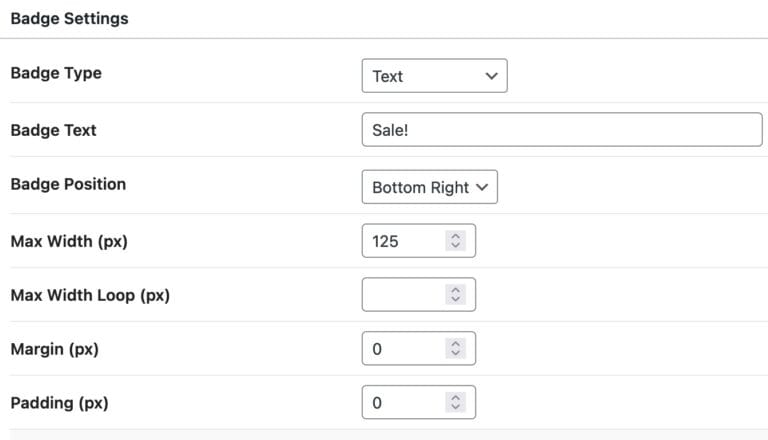Lower Padding with the stepper down arrow
Image resolution: width=768 pixels, height=440 pixels.
point(456,408)
